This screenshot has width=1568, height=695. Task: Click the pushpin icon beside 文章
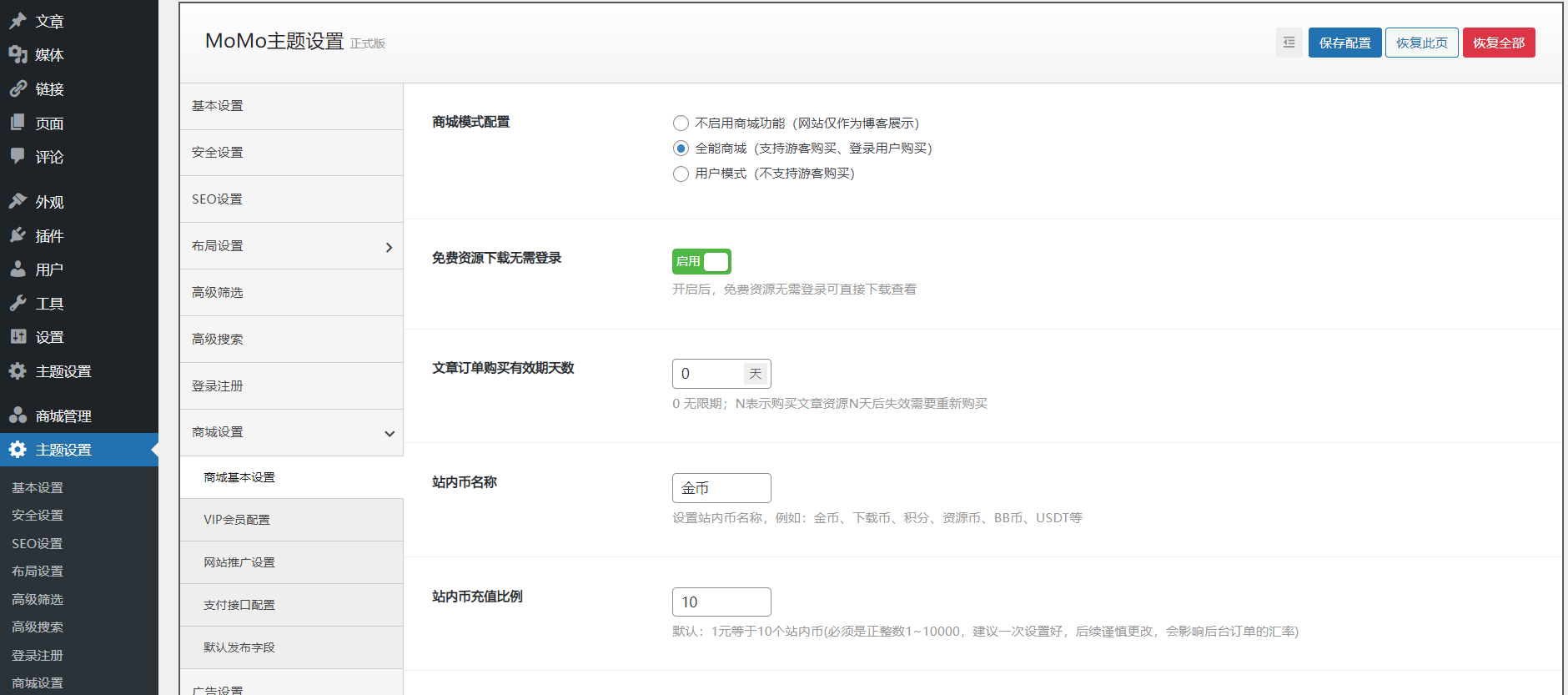(x=18, y=21)
